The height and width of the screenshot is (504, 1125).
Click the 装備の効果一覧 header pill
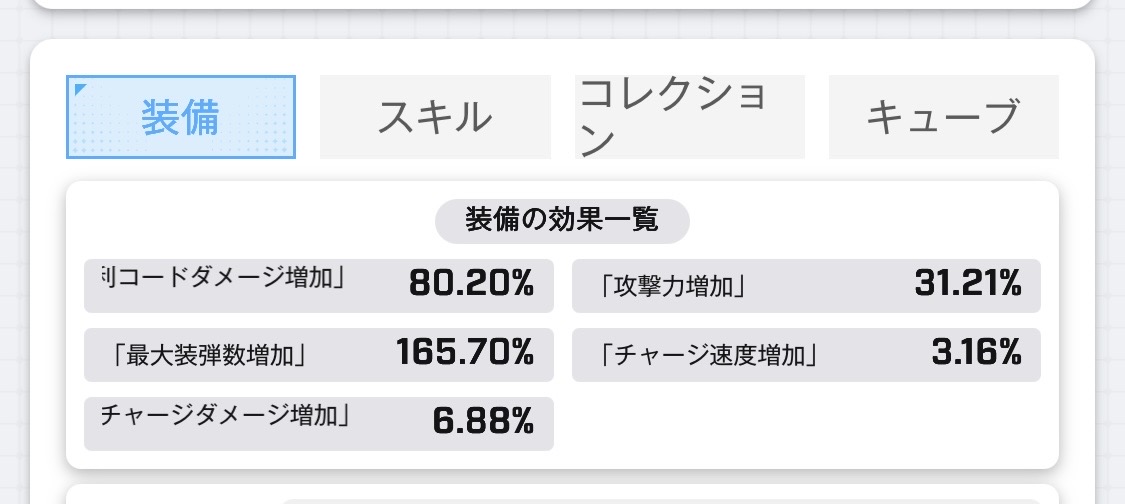point(562,221)
